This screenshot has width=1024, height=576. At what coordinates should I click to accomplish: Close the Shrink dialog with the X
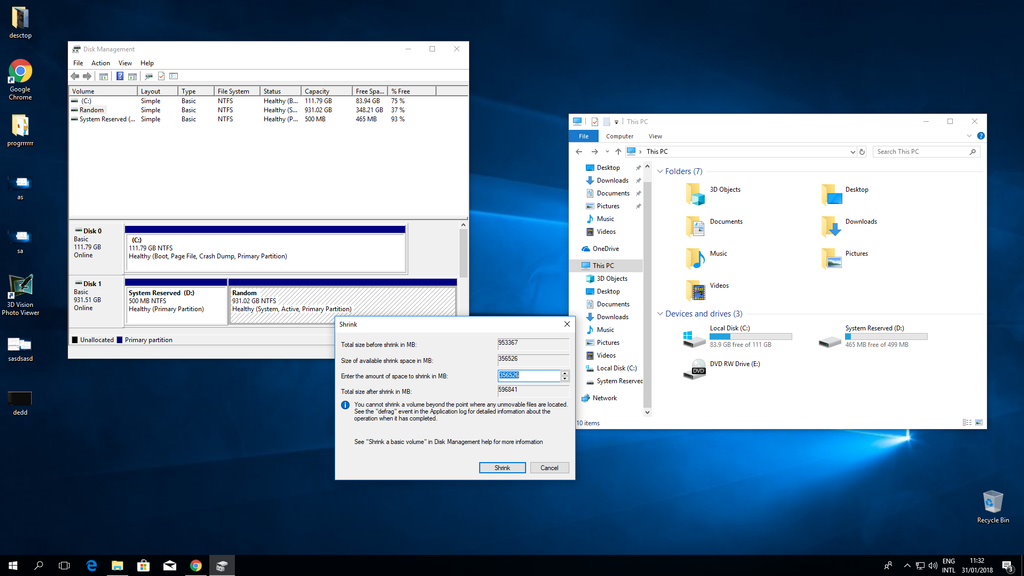click(567, 324)
